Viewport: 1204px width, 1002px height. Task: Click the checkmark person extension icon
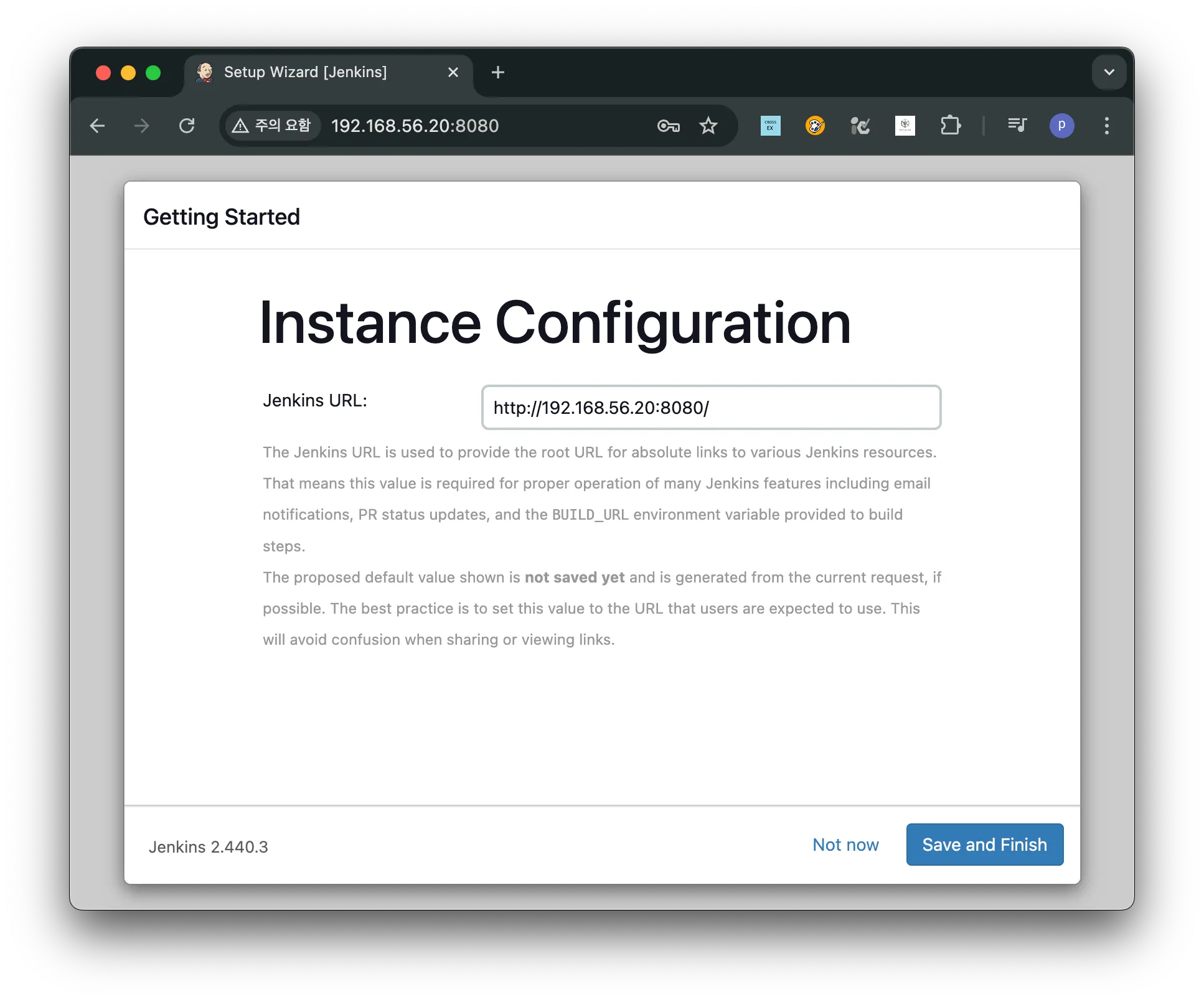click(x=860, y=126)
